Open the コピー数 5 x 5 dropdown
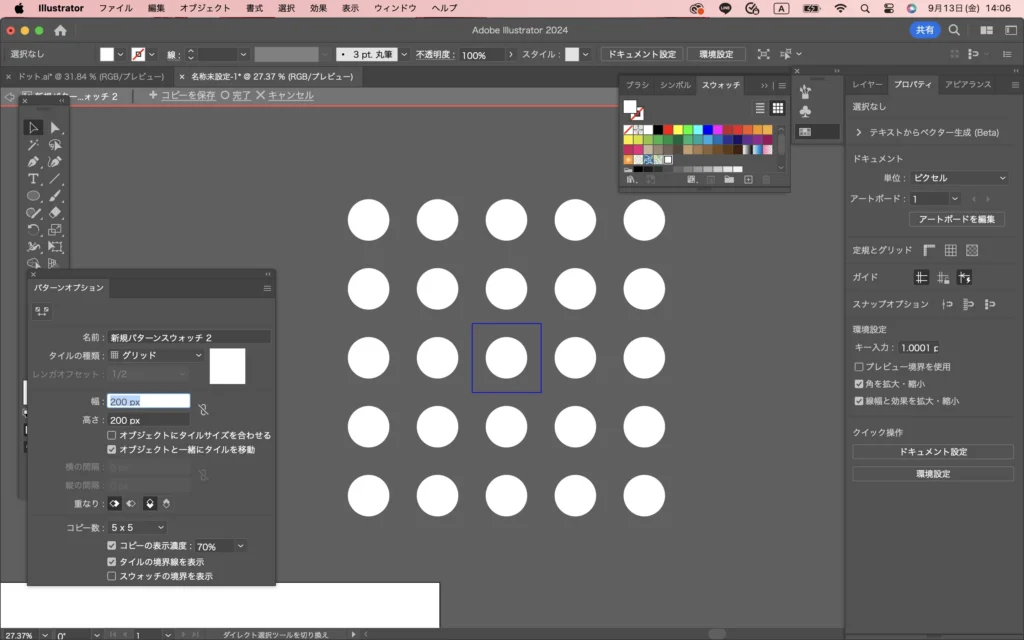Screen dimensions: 1024x640 [x=138, y=527]
